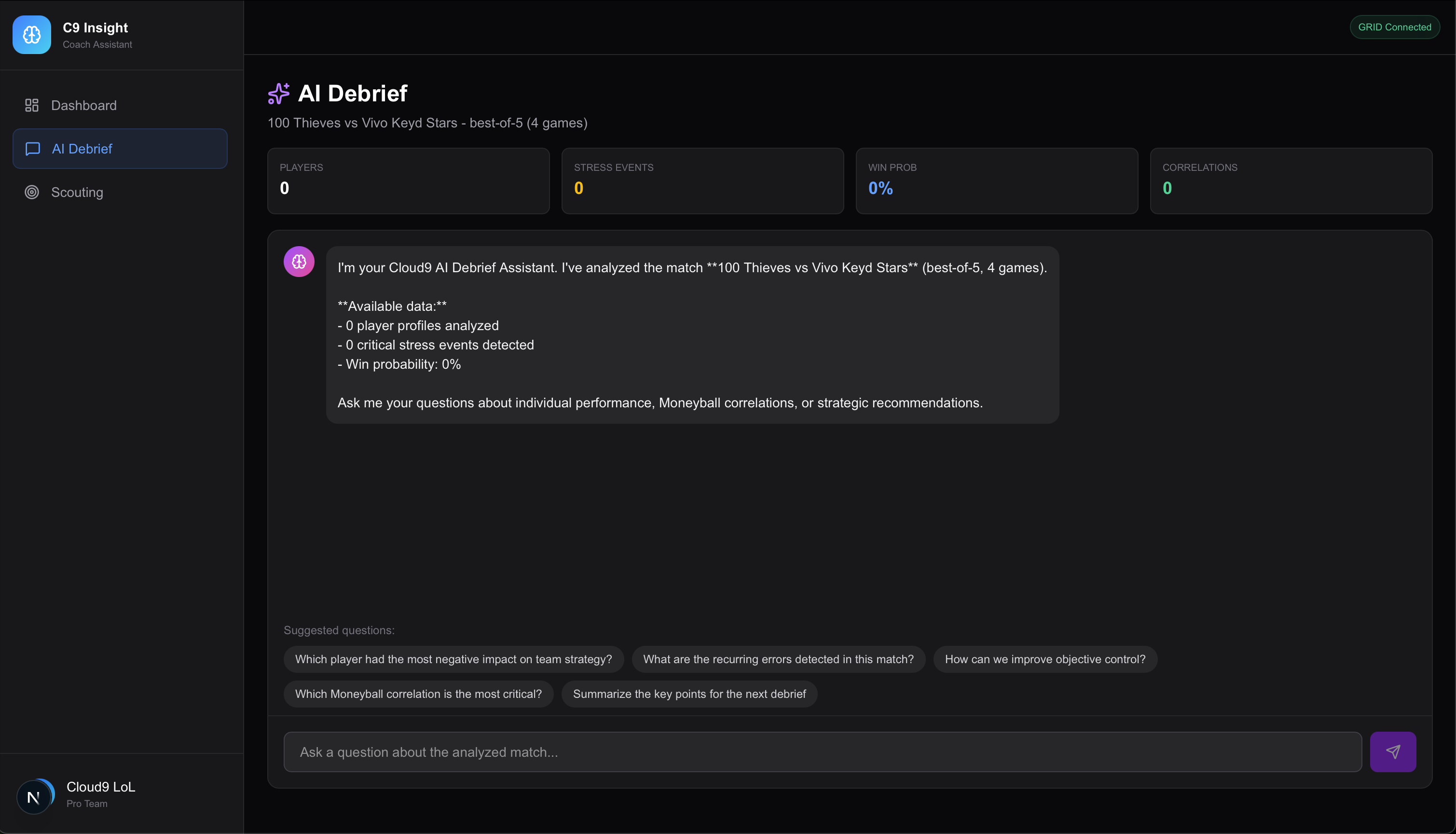Image resolution: width=1456 pixels, height=834 pixels.
Task: Click Summarize key points for next debrief
Action: pos(689,694)
